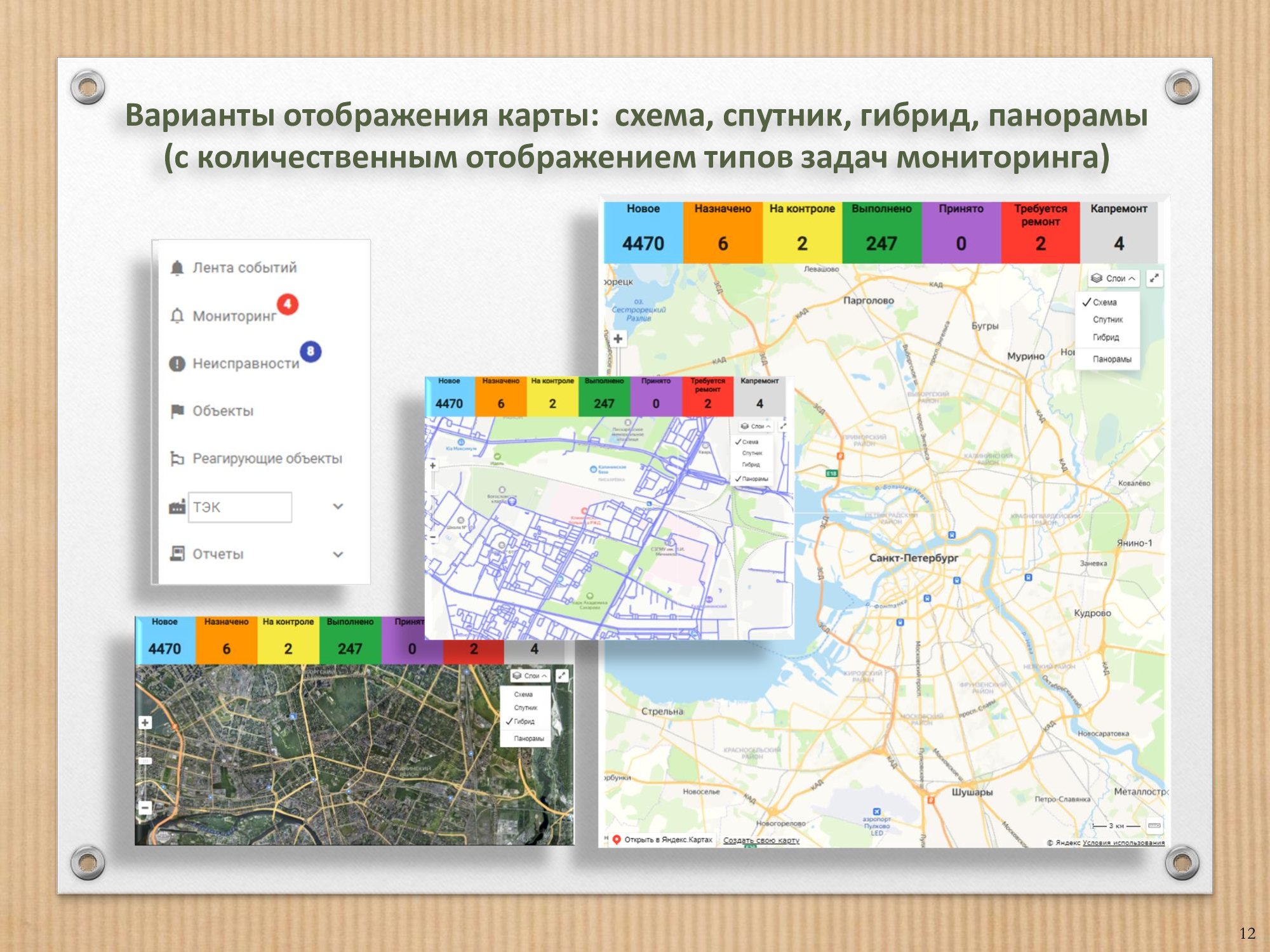This screenshot has height=952, width=1270.
Task: Choose Панорамы from the right map menu
Action: [x=1111, y=359]
